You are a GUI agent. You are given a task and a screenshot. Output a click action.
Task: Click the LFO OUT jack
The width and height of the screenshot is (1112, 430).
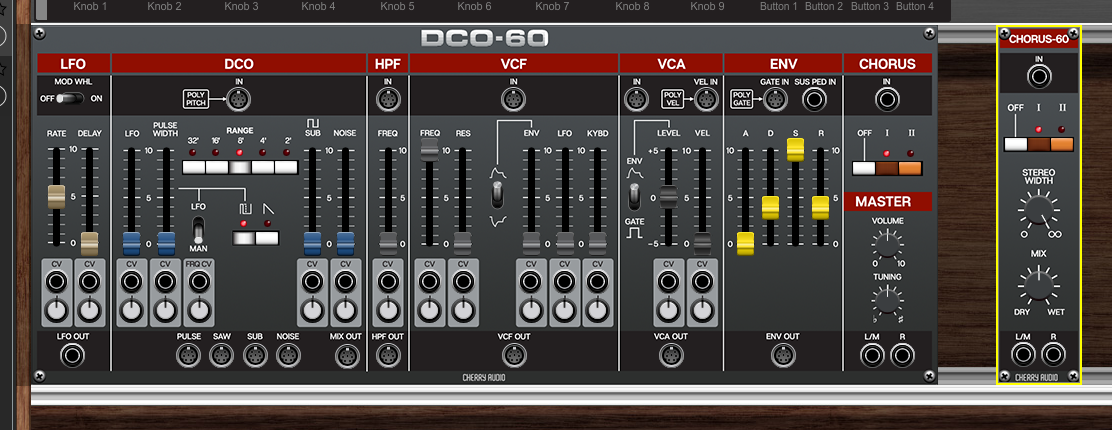(72, 354)
